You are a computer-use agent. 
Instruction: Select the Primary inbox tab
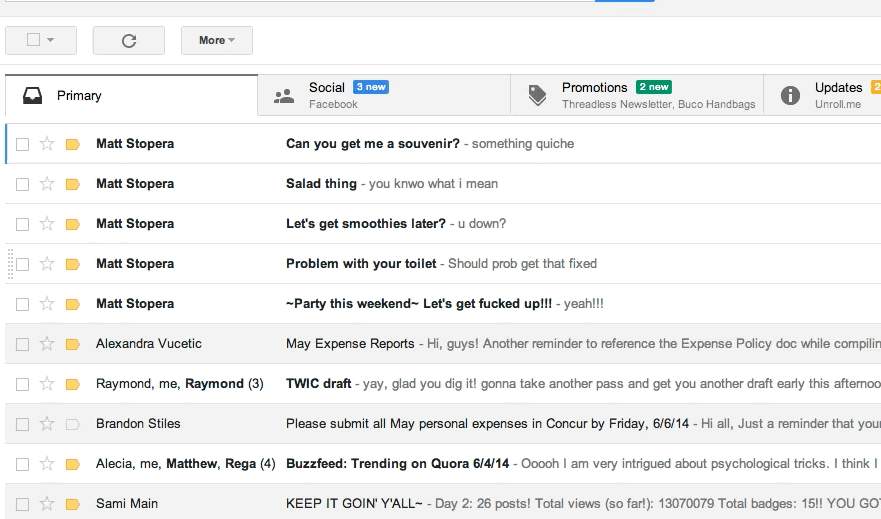(131, 95)
